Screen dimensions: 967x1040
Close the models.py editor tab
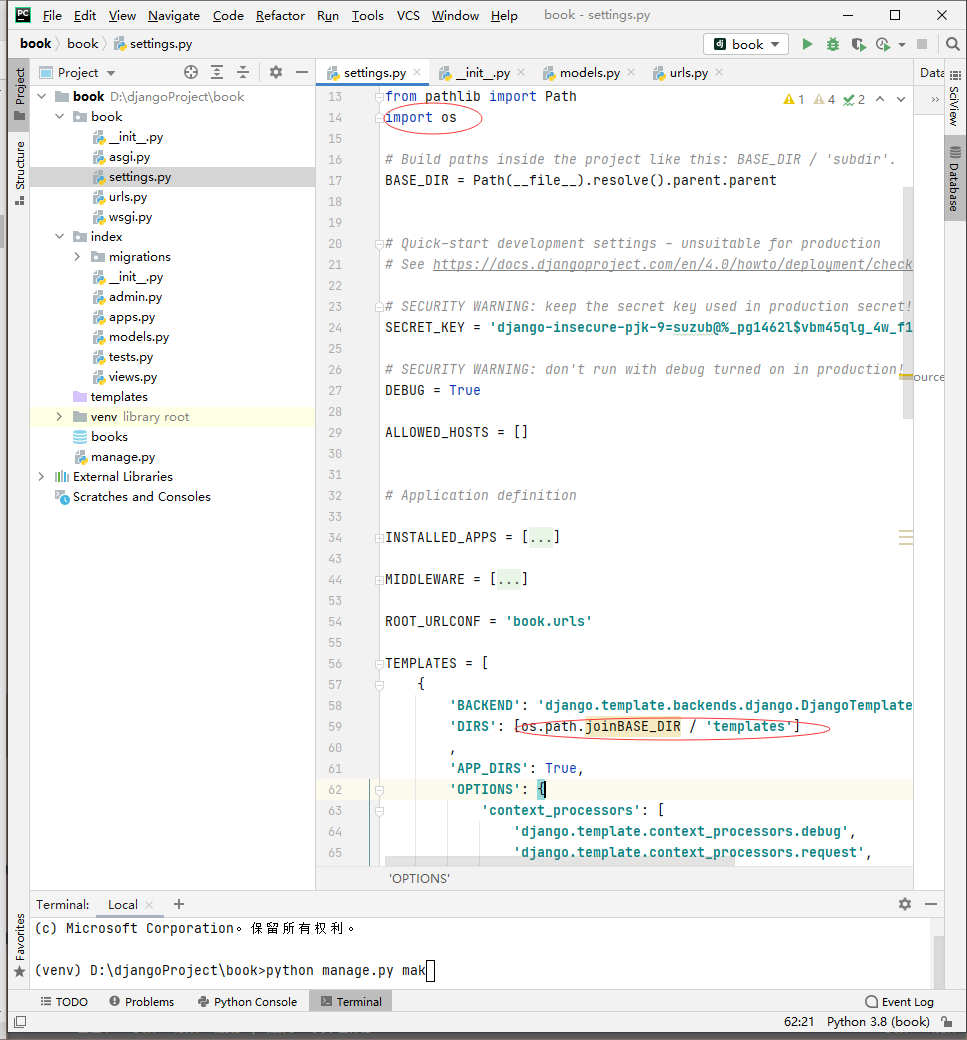tap(631, 72)
